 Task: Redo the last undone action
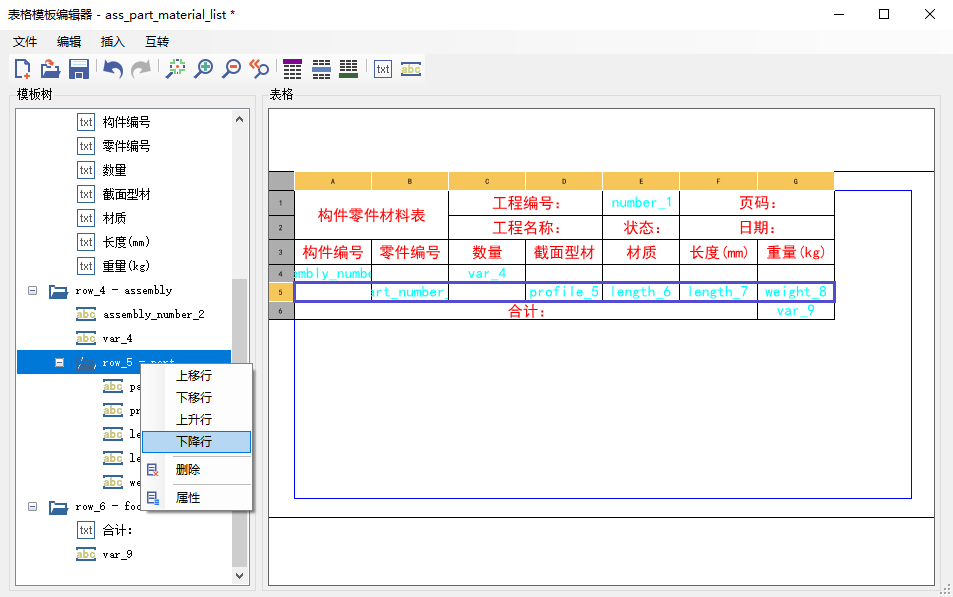(x=141, y=69)
